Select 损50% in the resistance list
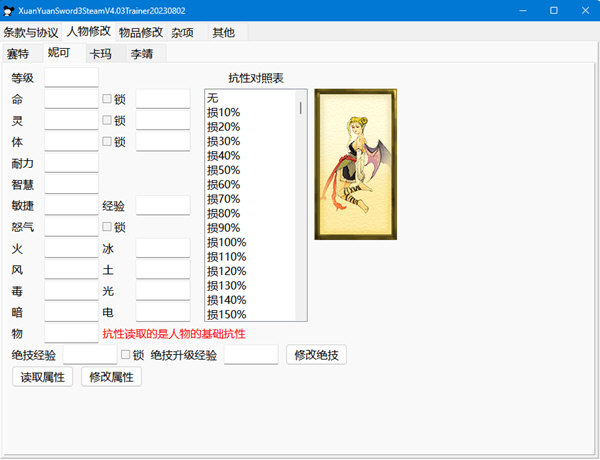The image size is (600, 460). (x=250, y=170)
